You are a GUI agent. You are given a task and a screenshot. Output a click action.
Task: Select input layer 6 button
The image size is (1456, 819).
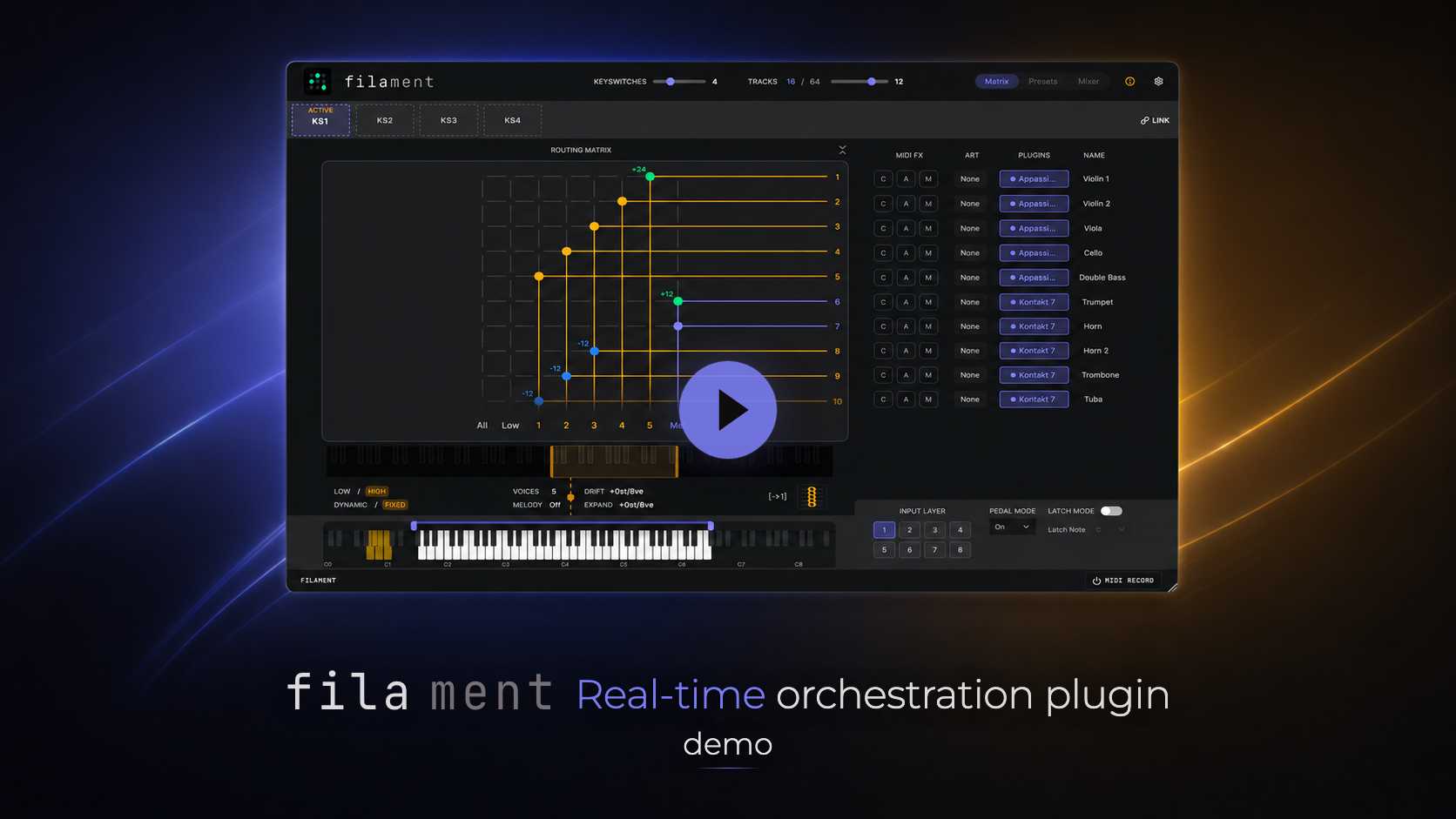pos(909,550)
